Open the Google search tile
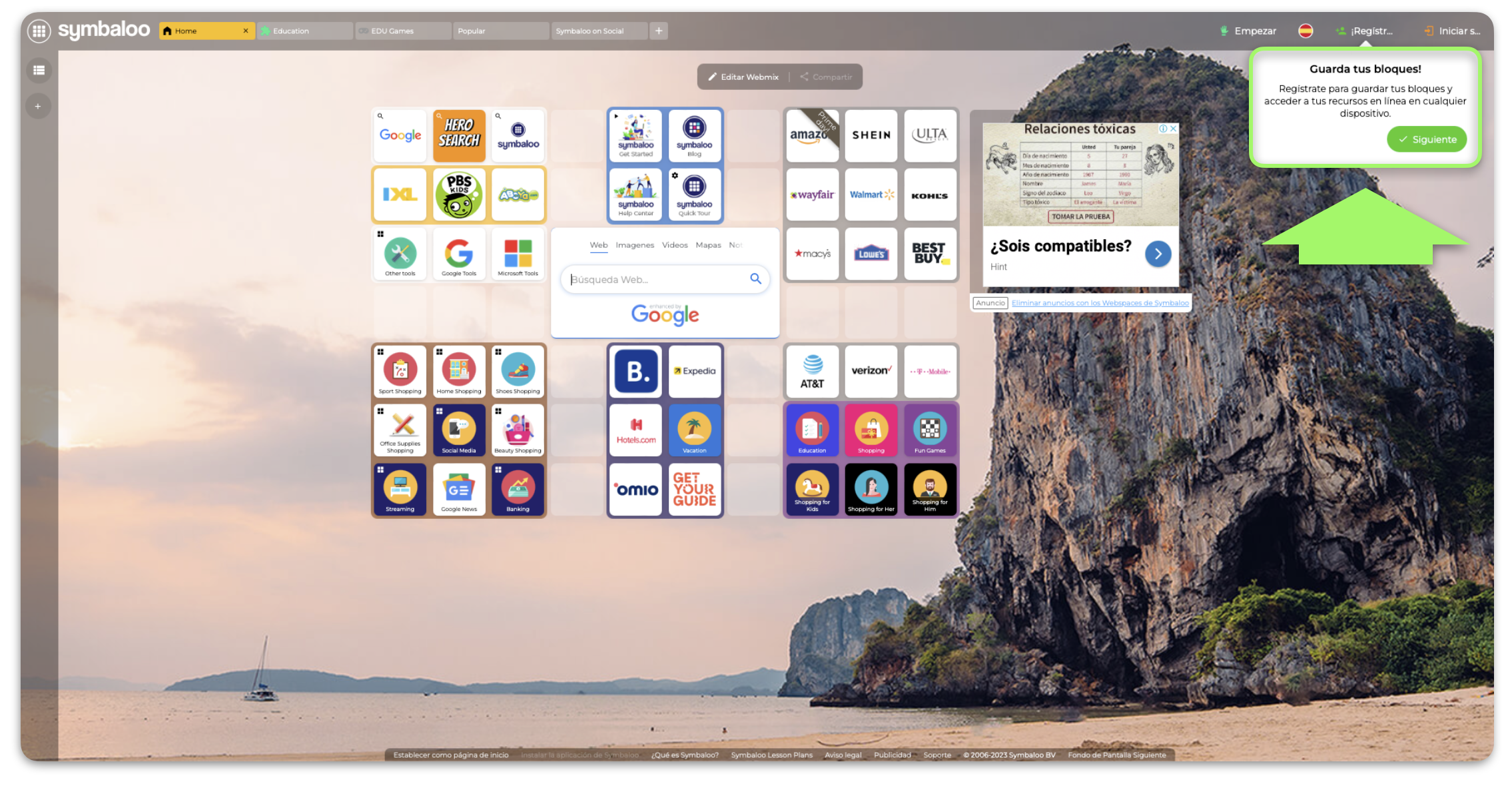The width and height of the screenshot is (1512, 786). point(400,135)
